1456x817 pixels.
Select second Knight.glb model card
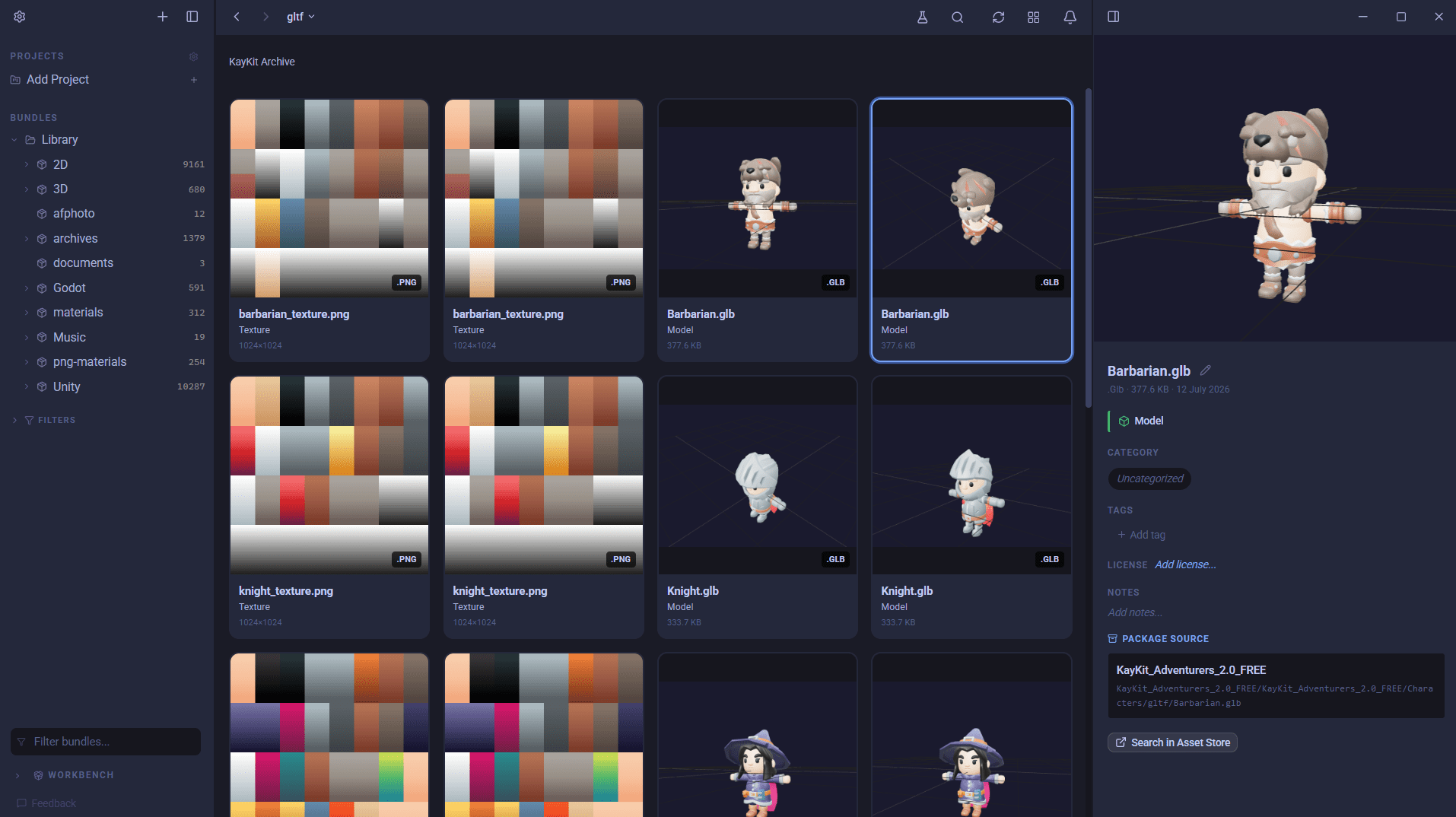(x=971, y=507)
